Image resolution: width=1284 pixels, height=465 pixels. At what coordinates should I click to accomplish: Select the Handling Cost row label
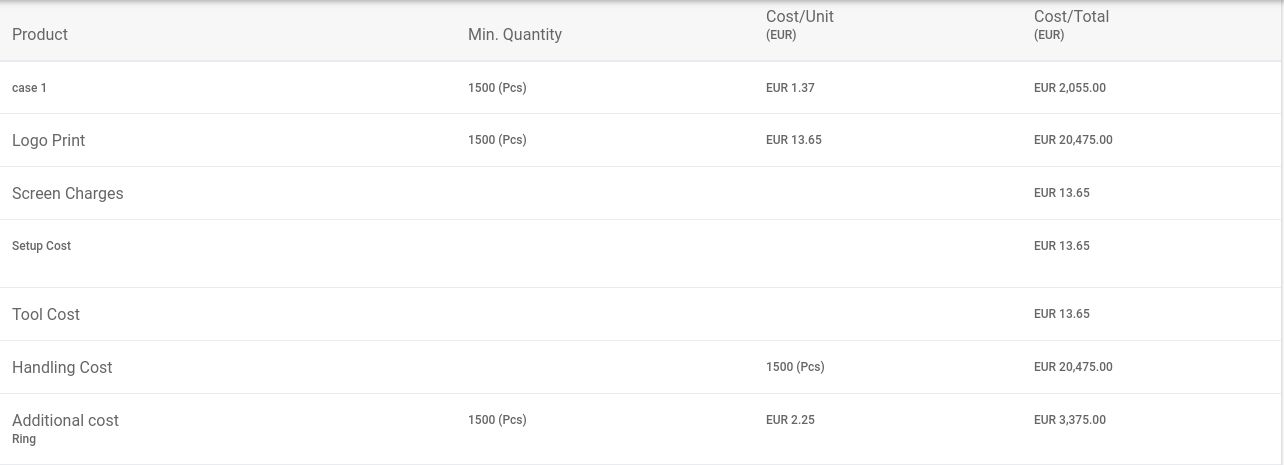[x=62, y=367]
